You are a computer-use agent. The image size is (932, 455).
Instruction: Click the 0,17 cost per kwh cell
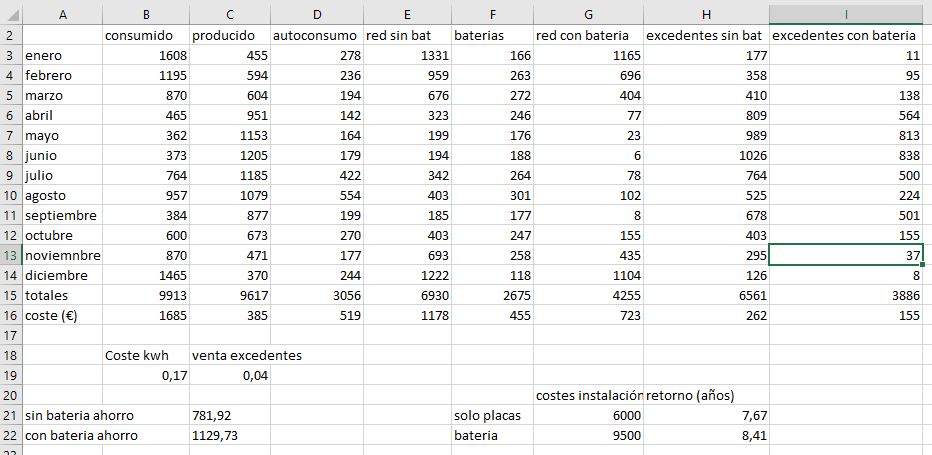[x=146, y=375]
